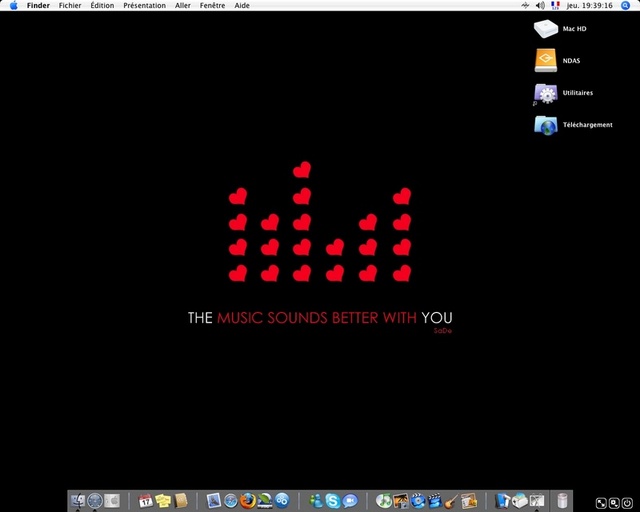Select the orange NDAS drive

[546, 60]
